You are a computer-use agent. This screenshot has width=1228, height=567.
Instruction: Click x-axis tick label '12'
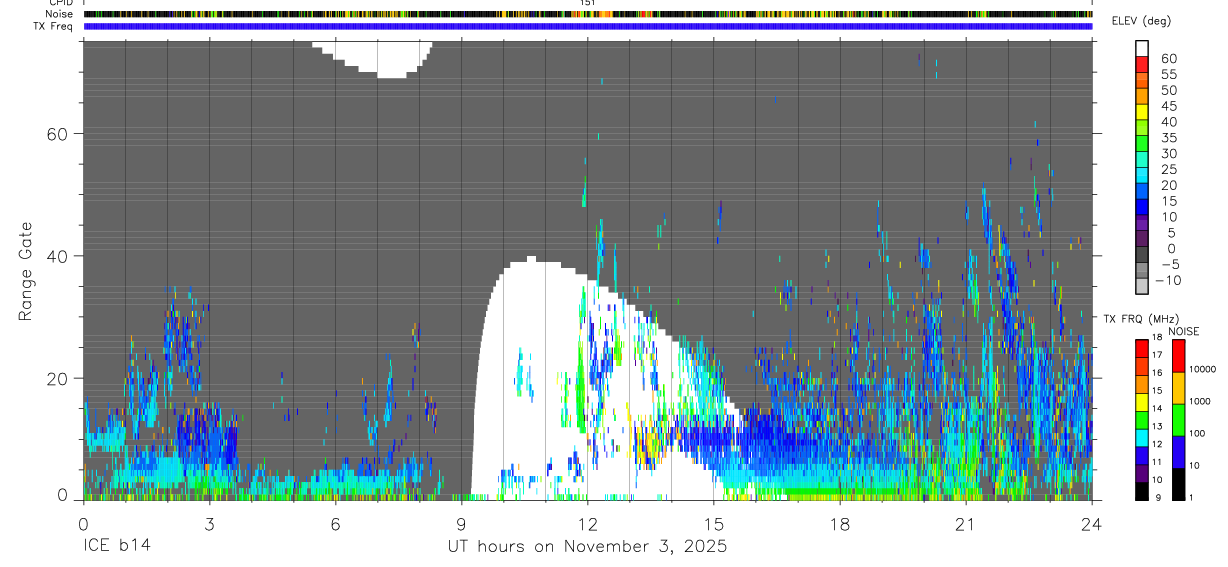pos(587,524)
